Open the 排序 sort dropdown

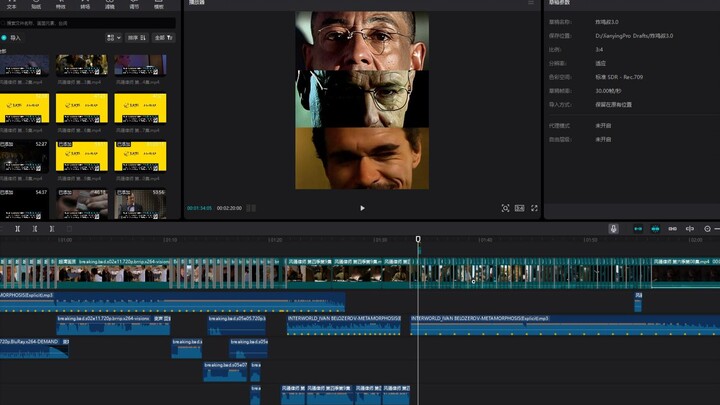(x=136, y=37)
